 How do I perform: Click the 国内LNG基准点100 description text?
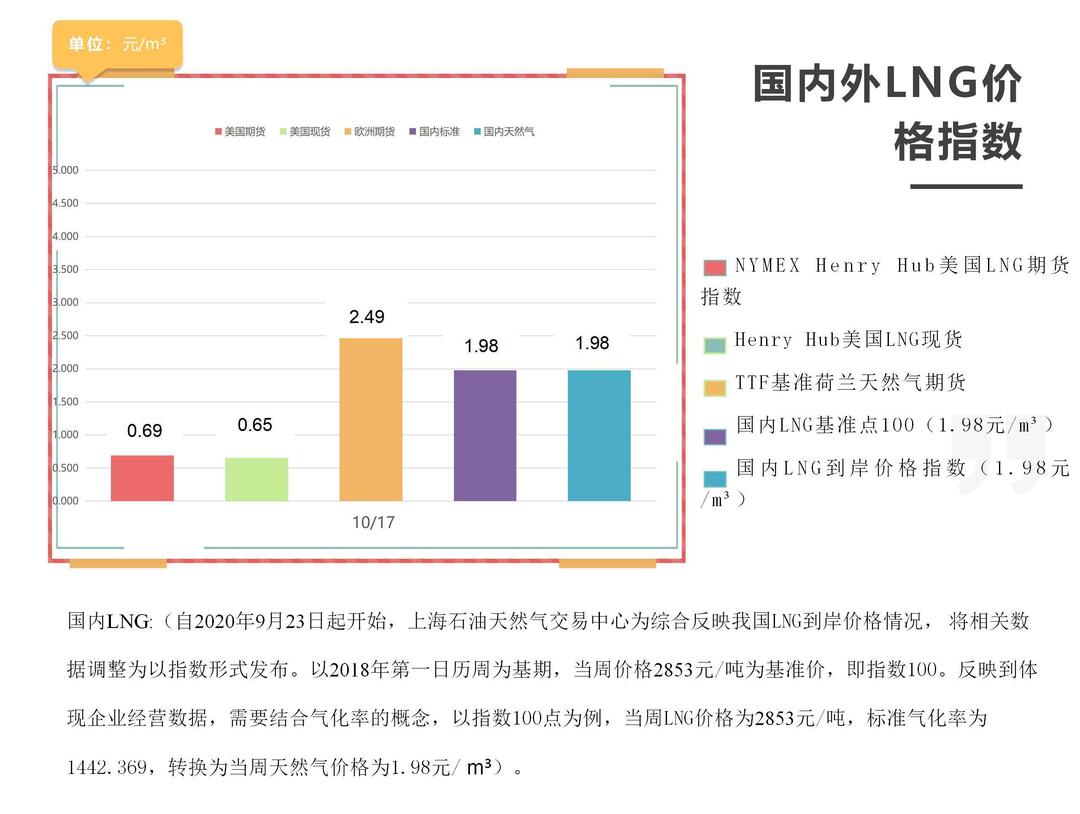click(895, 425)
